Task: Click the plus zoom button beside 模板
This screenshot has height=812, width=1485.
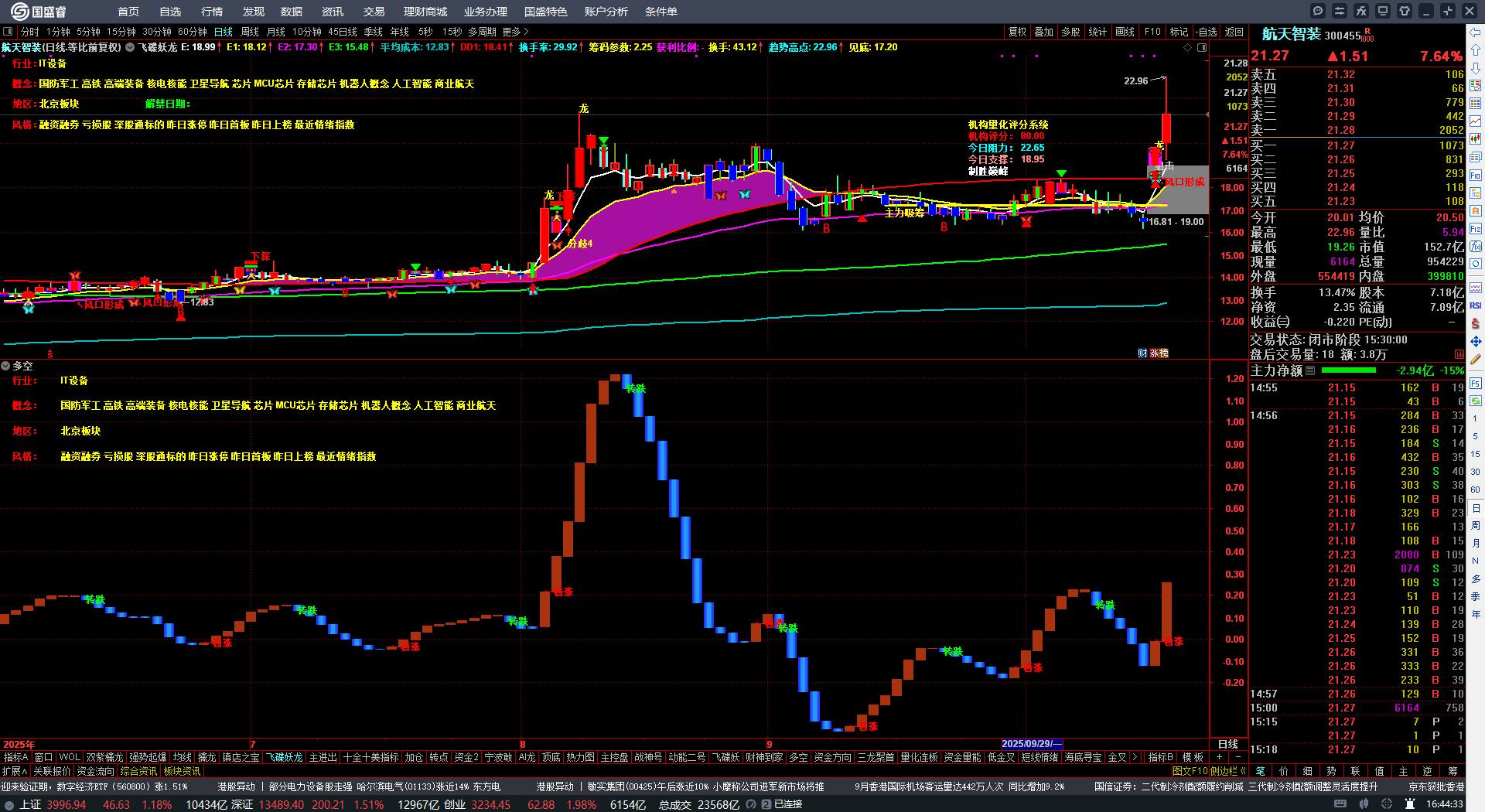Action: coord(1220,757)
